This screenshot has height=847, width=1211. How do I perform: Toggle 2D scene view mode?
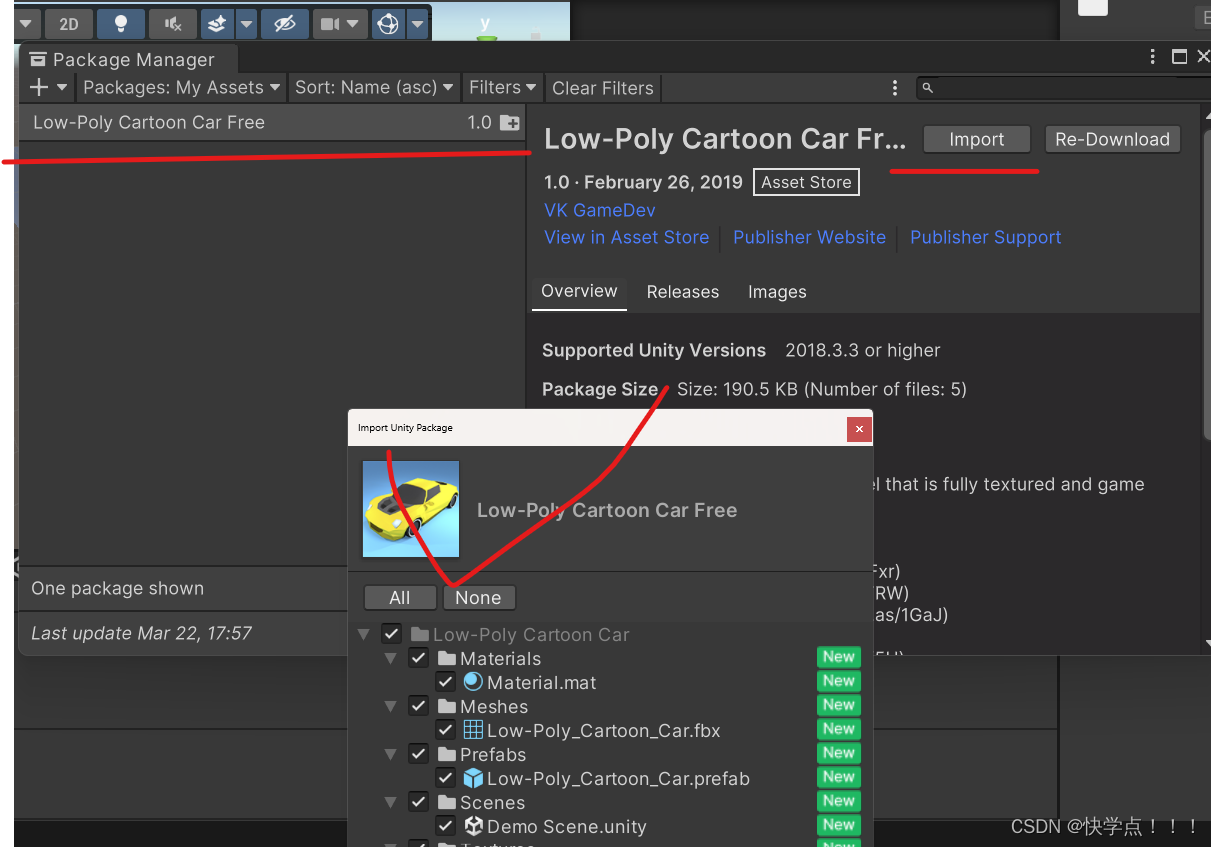(x=68, y=24)
